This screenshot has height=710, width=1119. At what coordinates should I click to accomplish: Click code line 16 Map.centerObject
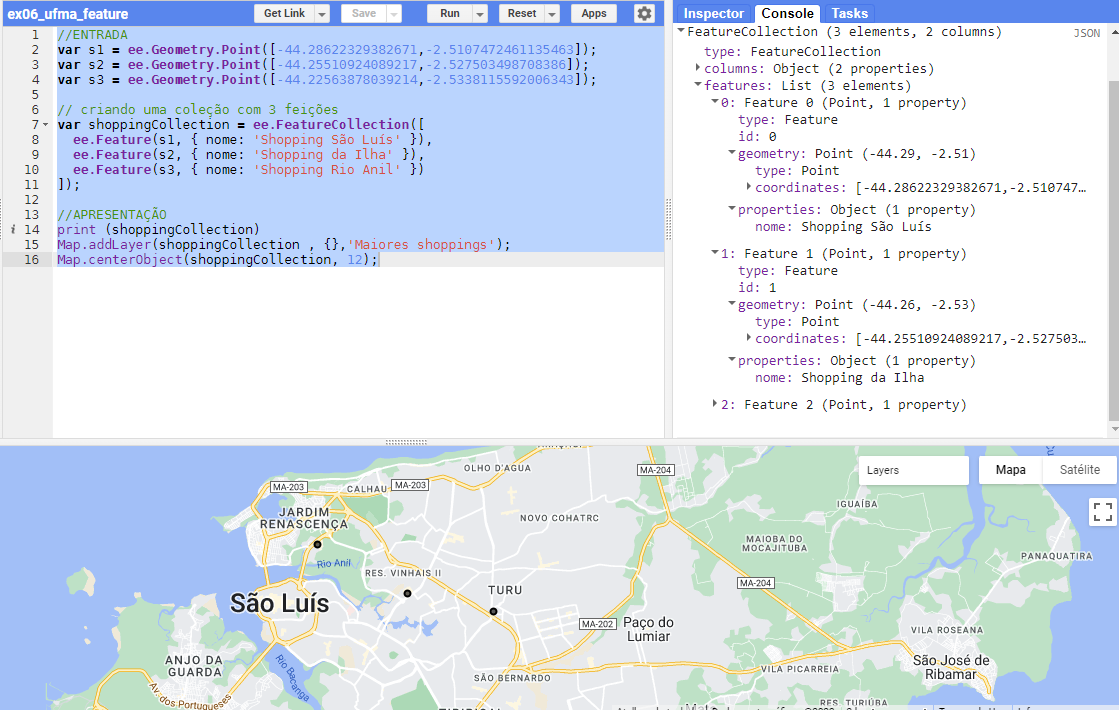click(x=217, y=260)
